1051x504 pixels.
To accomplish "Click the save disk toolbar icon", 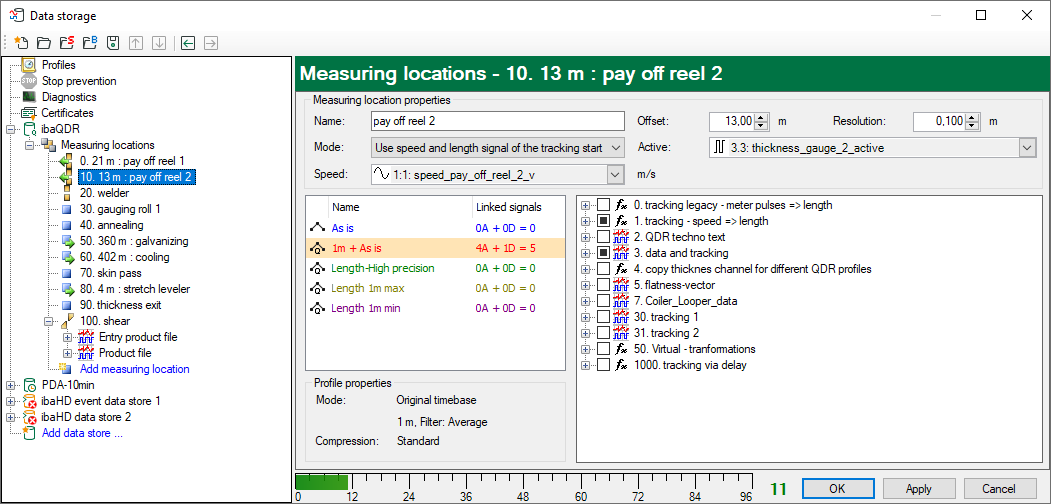I will click(x=113, y=44).
